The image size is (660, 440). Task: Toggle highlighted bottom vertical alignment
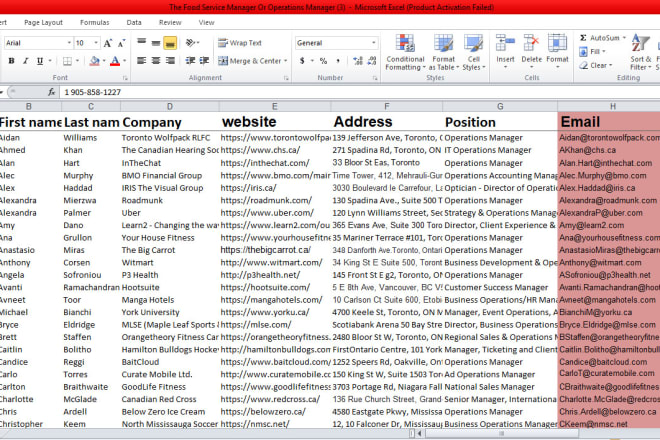170,43
